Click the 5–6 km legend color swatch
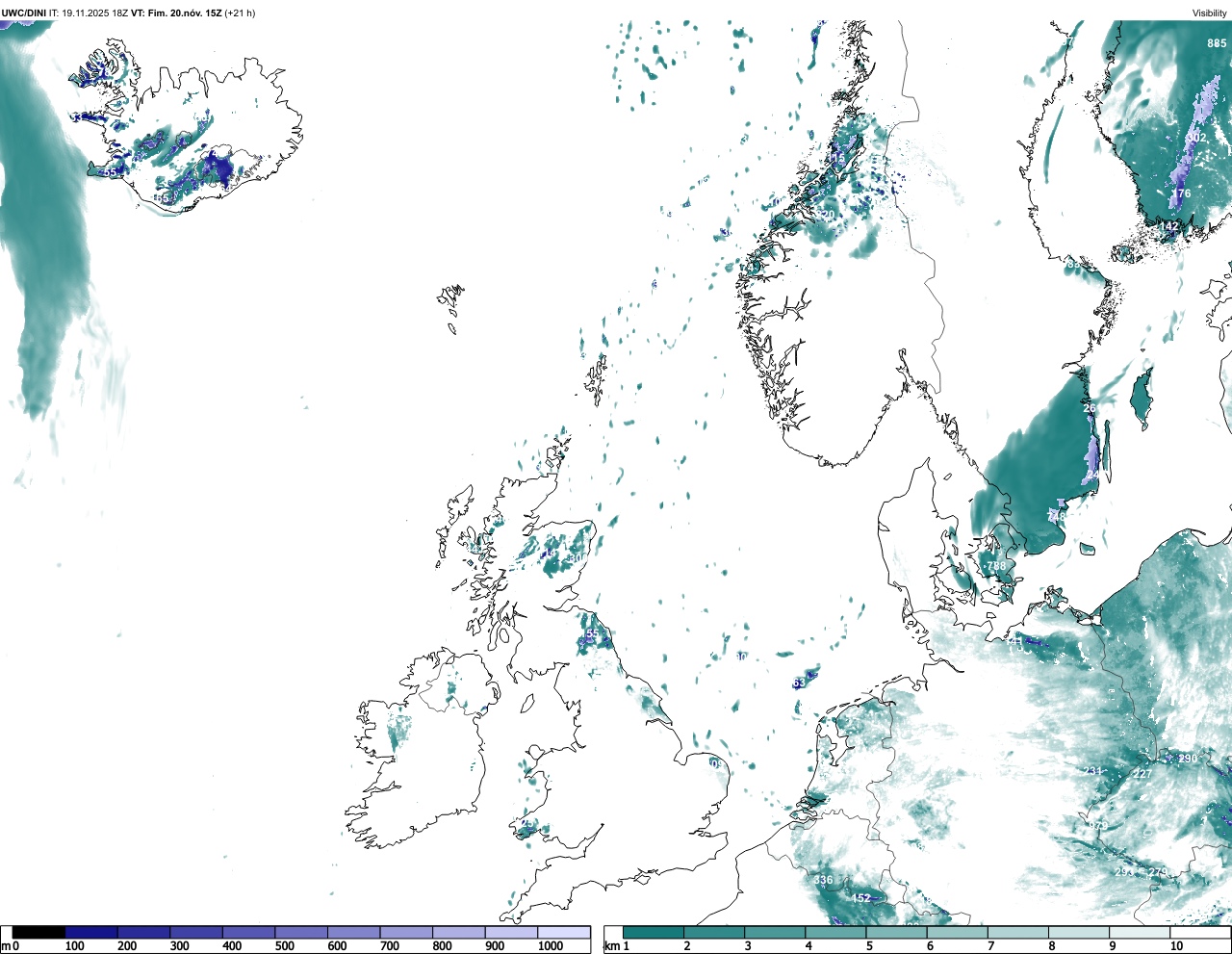Viewport: 1232px width, 954px height. (x=897, y=932)
